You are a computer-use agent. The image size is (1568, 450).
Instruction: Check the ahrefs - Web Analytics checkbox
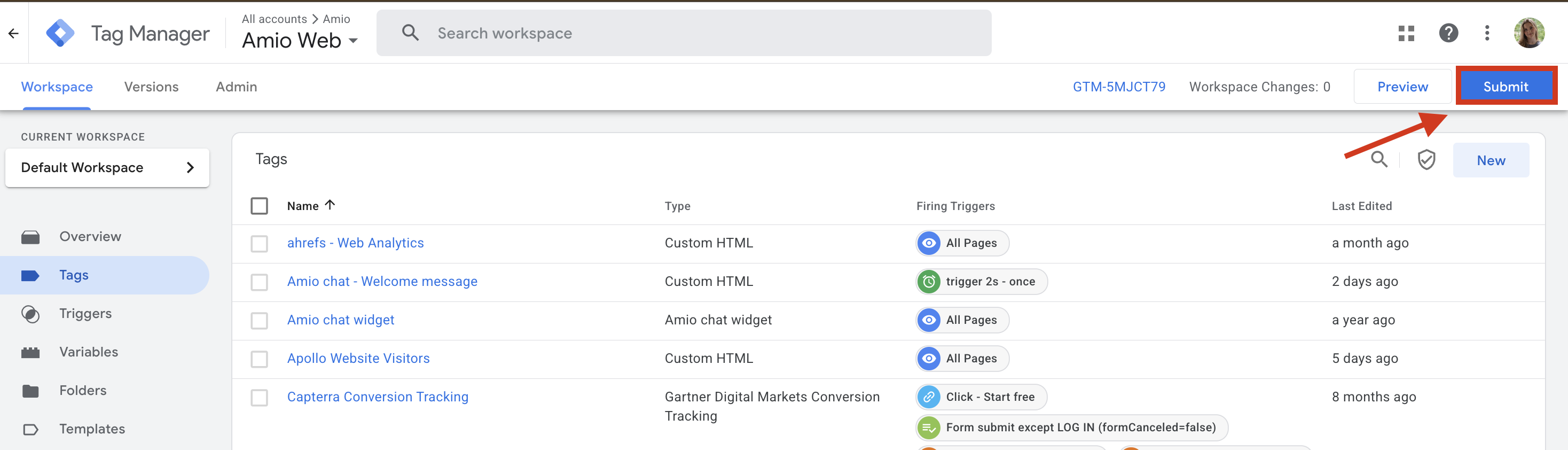tap(260, 244)
